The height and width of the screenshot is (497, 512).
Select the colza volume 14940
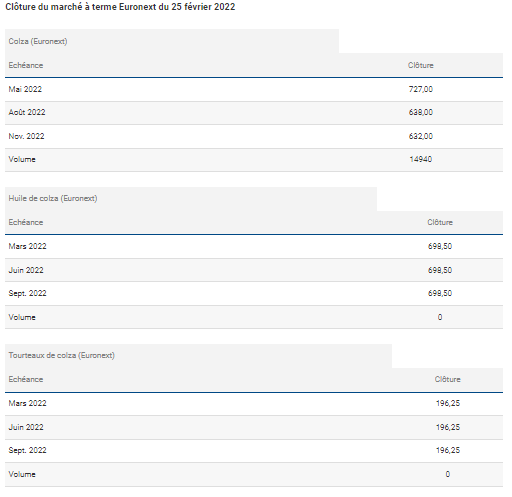421,159
